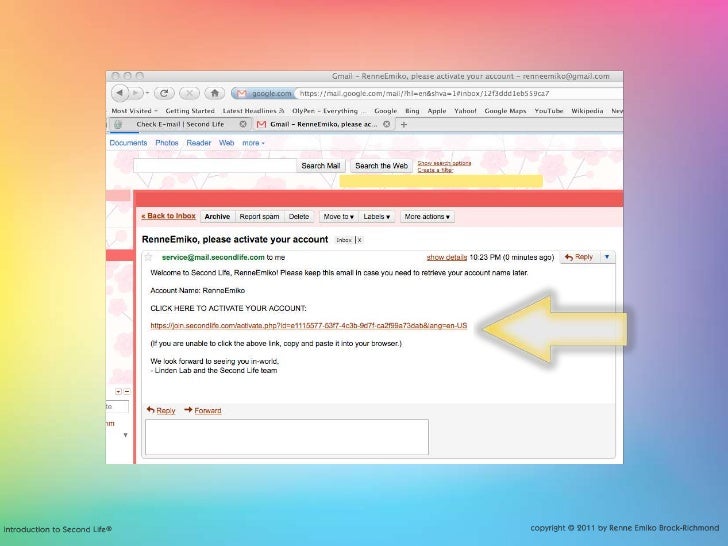Viewport: 728px width, 546px height.
Task: Click Forward link below the message
Action: pyautogui.click(x=208, y=410)
